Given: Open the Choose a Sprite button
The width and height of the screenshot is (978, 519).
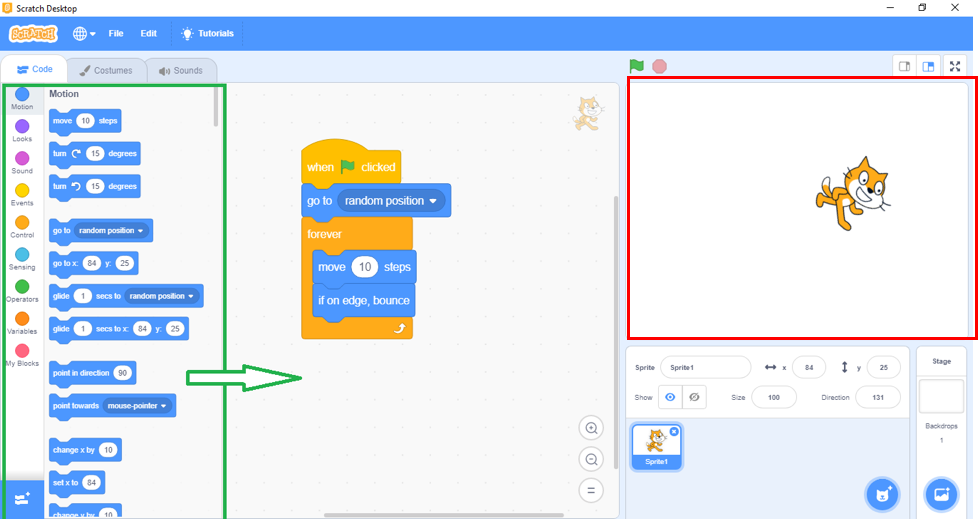Looking at the screenshot, I should pyautogui.click(x=880, y=494).
